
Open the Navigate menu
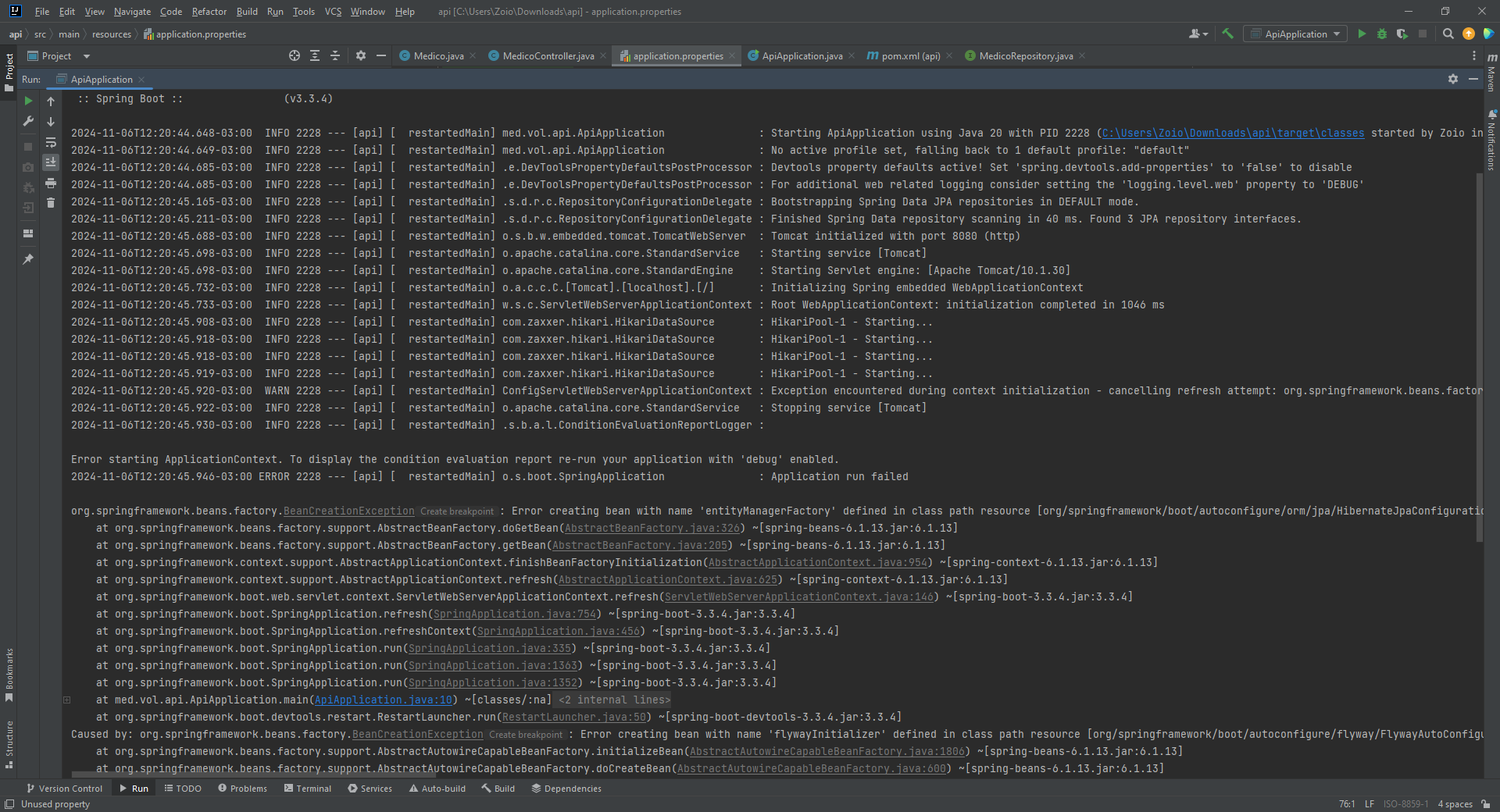pyautogui.click(x=132, y=11)
